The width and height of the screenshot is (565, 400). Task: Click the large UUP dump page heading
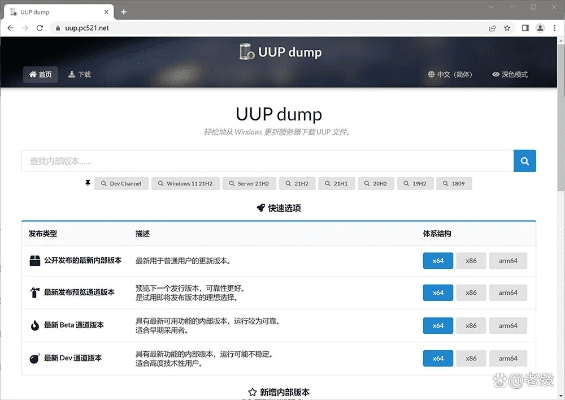279,114
